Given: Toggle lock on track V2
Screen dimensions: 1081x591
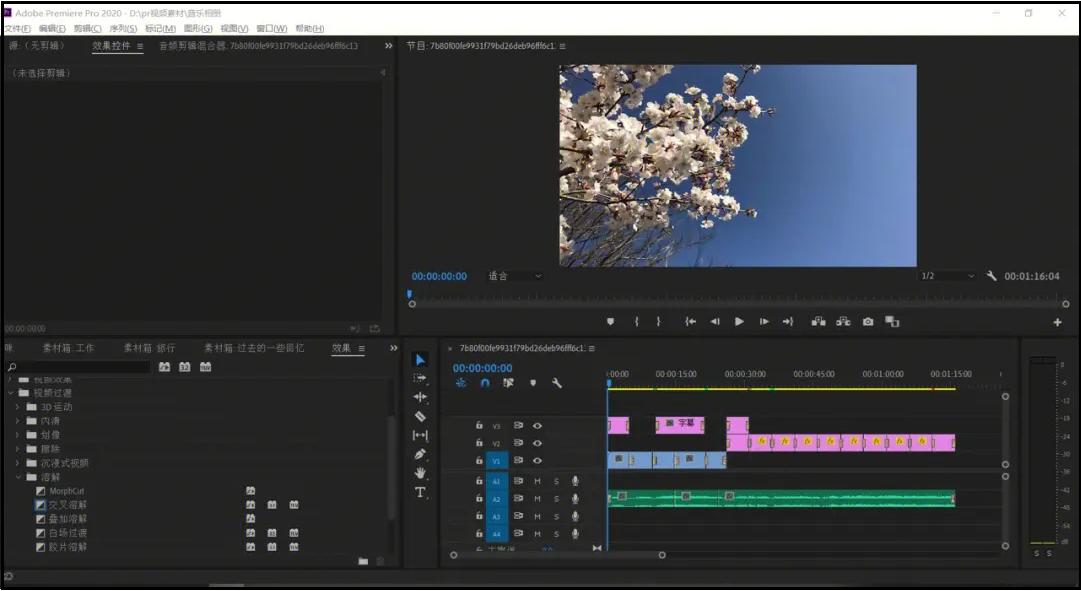Looking at the screenshot, I should point(479,442).
